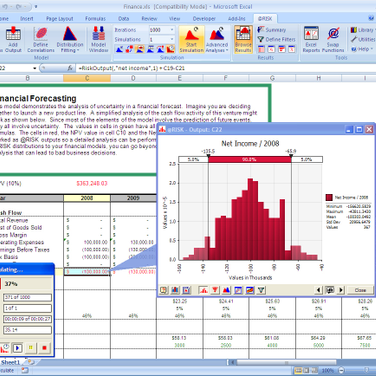Click the zoom out minus button
Image resolution: width=376 pixels, height=376 pixels.
click(341, 370)
